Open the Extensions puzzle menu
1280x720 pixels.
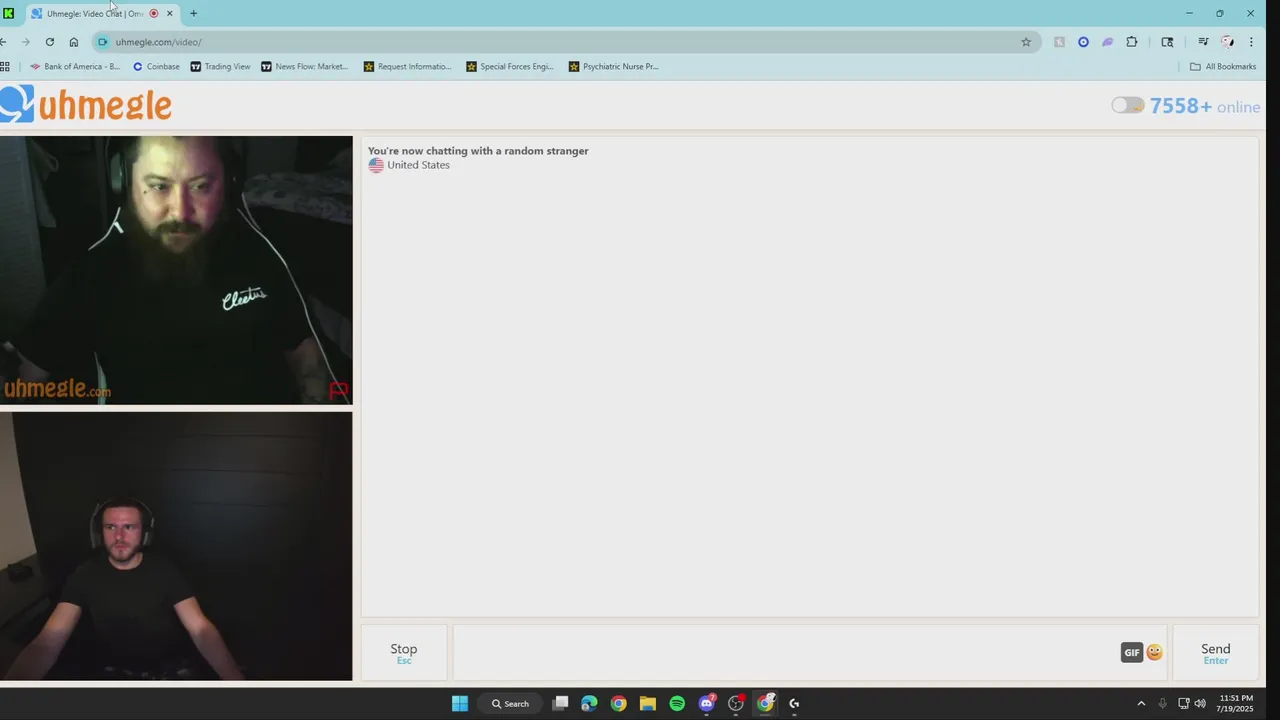point(1132,42)
